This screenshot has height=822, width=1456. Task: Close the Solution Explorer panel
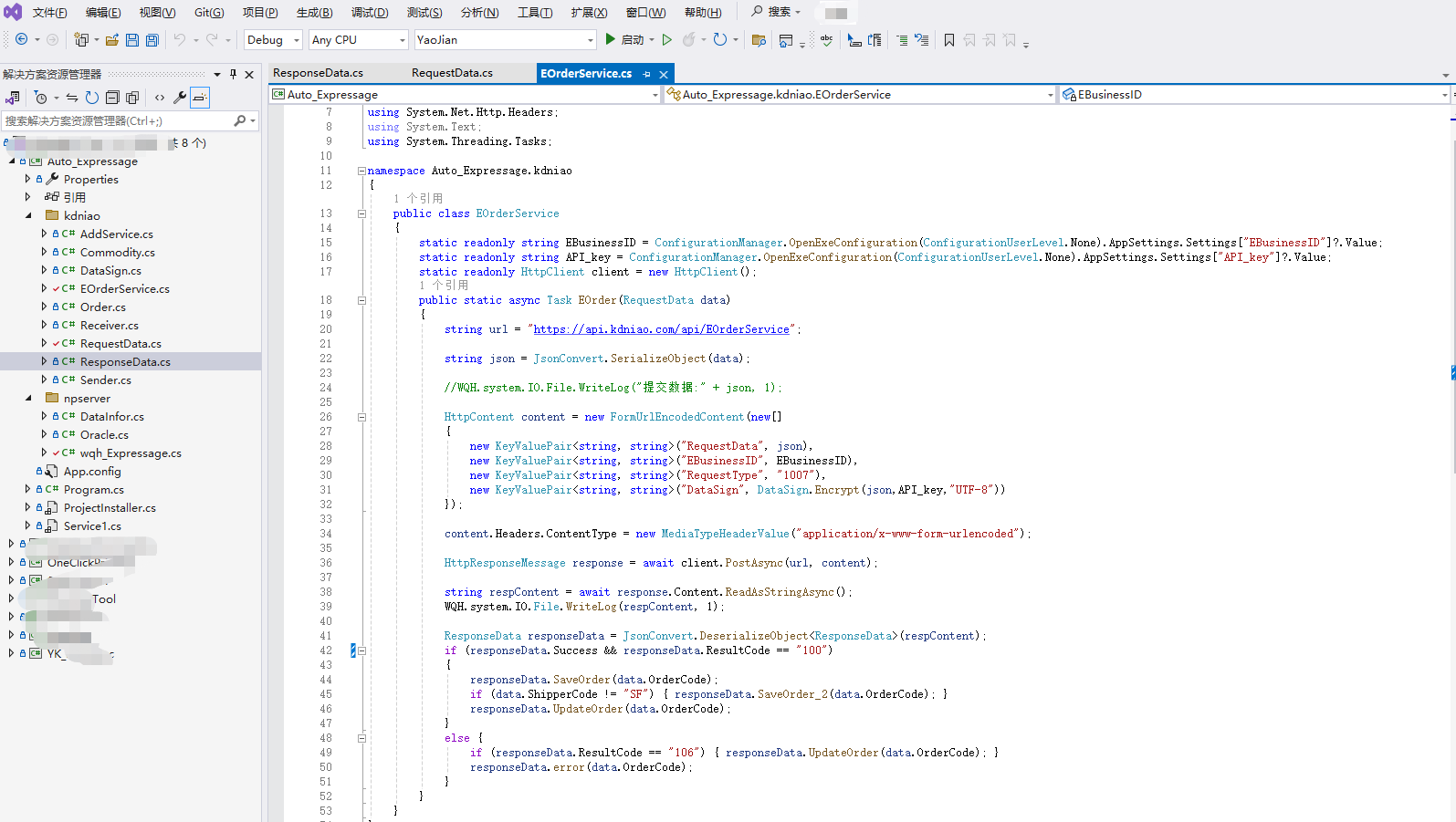click(249, 74)
